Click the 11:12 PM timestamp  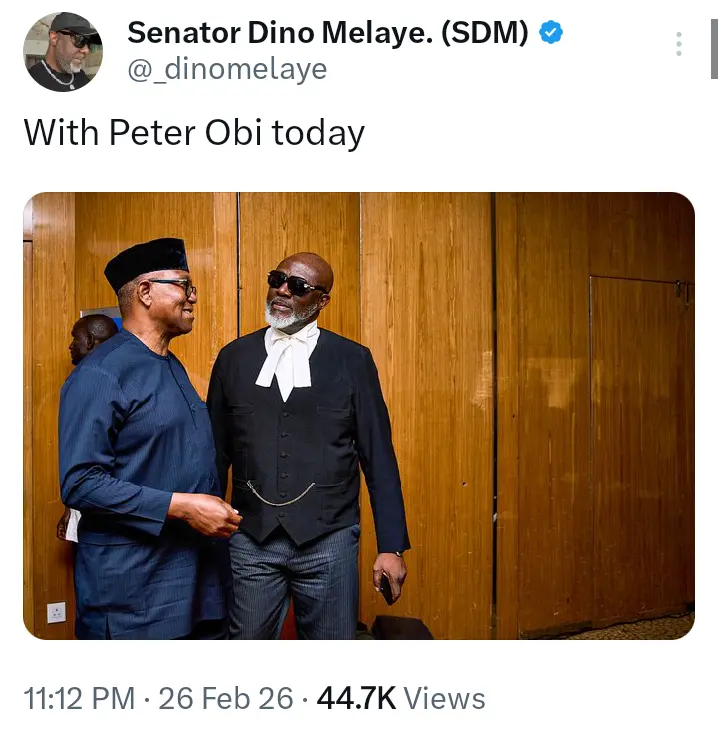tap(78, 698)
